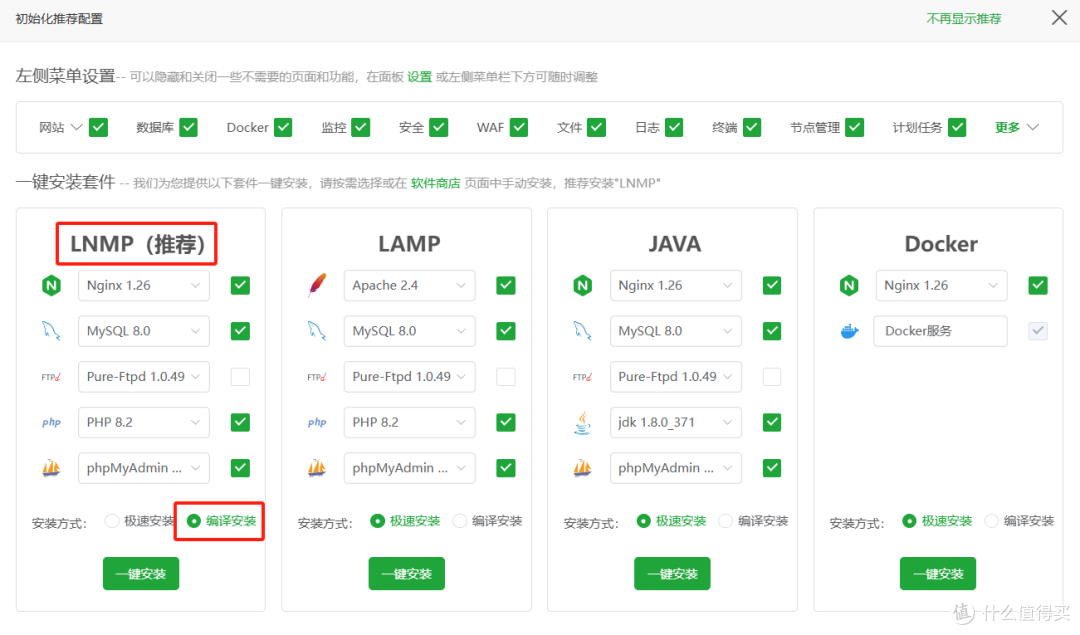Select 编译安装 radio in JAVA card

[x=725, y=521]
